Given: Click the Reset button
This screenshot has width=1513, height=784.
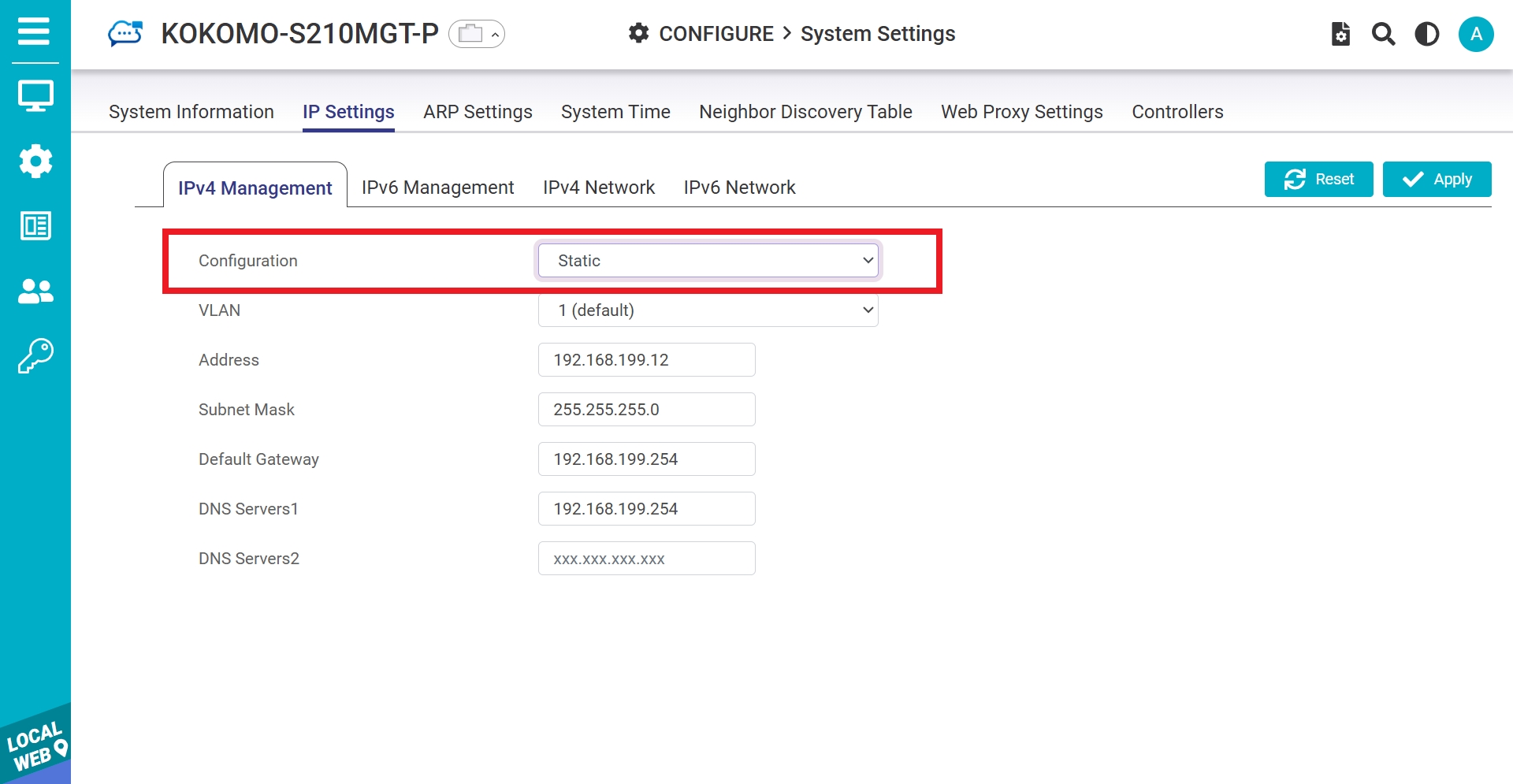Looking at the screenshot, I should pos(1318,179).
